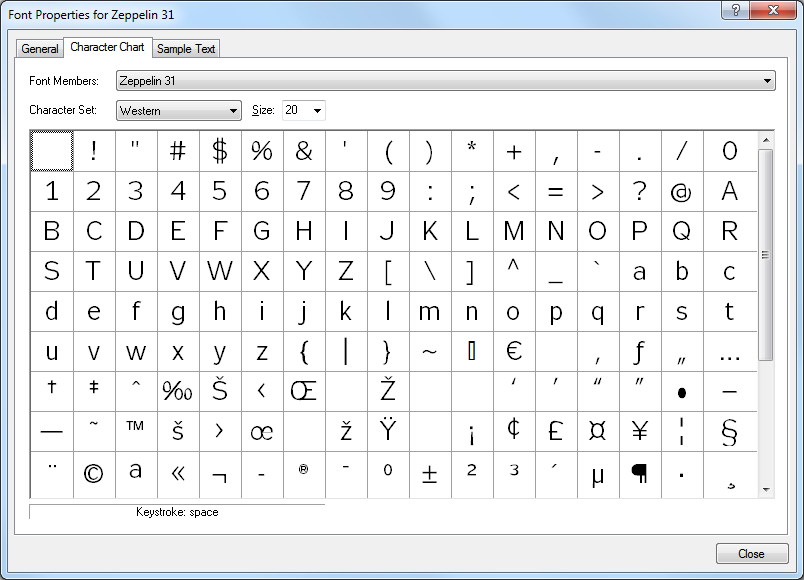This screenshot has width=804, height=580.
Task: Select the plus-minus sign character
Action: click(430, 471)
